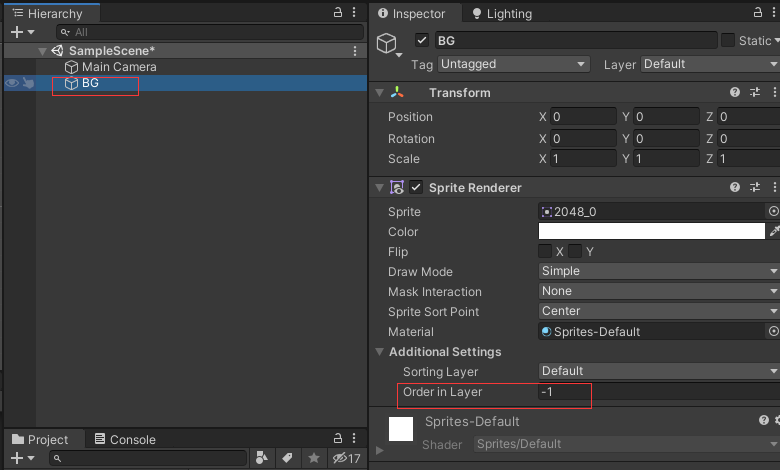780x470 pixels.
Task: Lock the Inspector panel
Action: pyautogui.click(x=758, y=12)
